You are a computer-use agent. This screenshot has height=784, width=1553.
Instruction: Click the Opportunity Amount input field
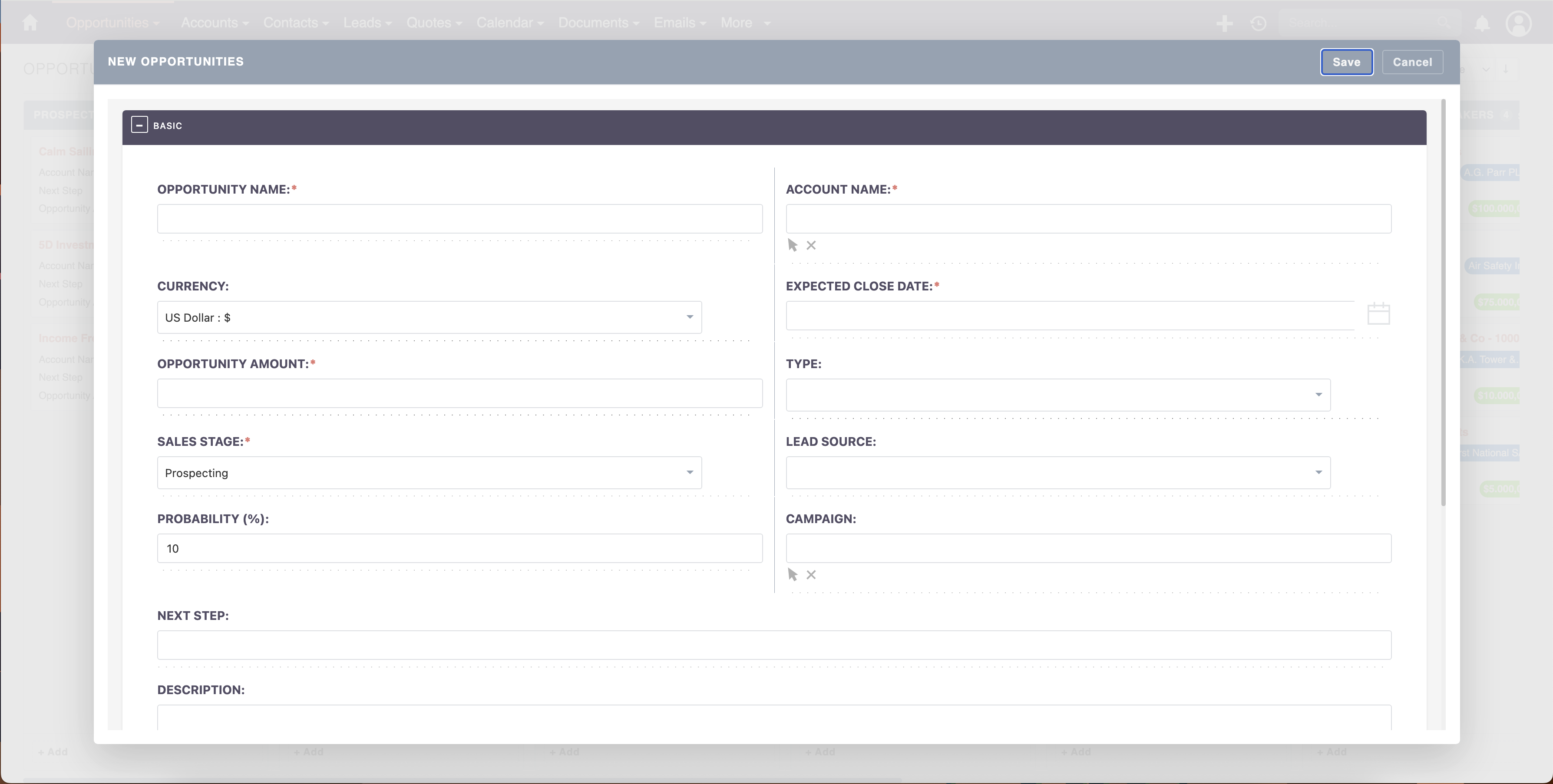point(460,393)
